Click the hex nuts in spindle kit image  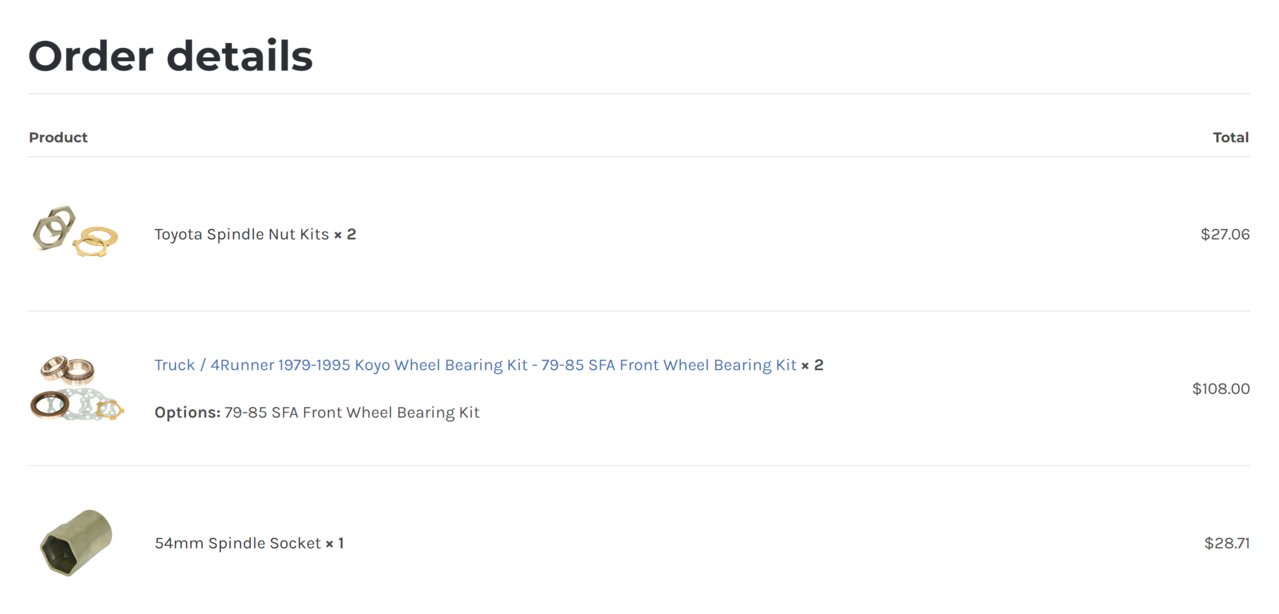[x=54, y=227]
